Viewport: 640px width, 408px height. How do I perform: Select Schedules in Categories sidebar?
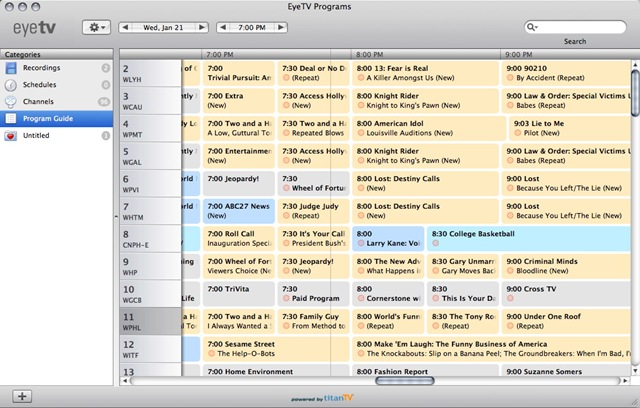point(57,85)
